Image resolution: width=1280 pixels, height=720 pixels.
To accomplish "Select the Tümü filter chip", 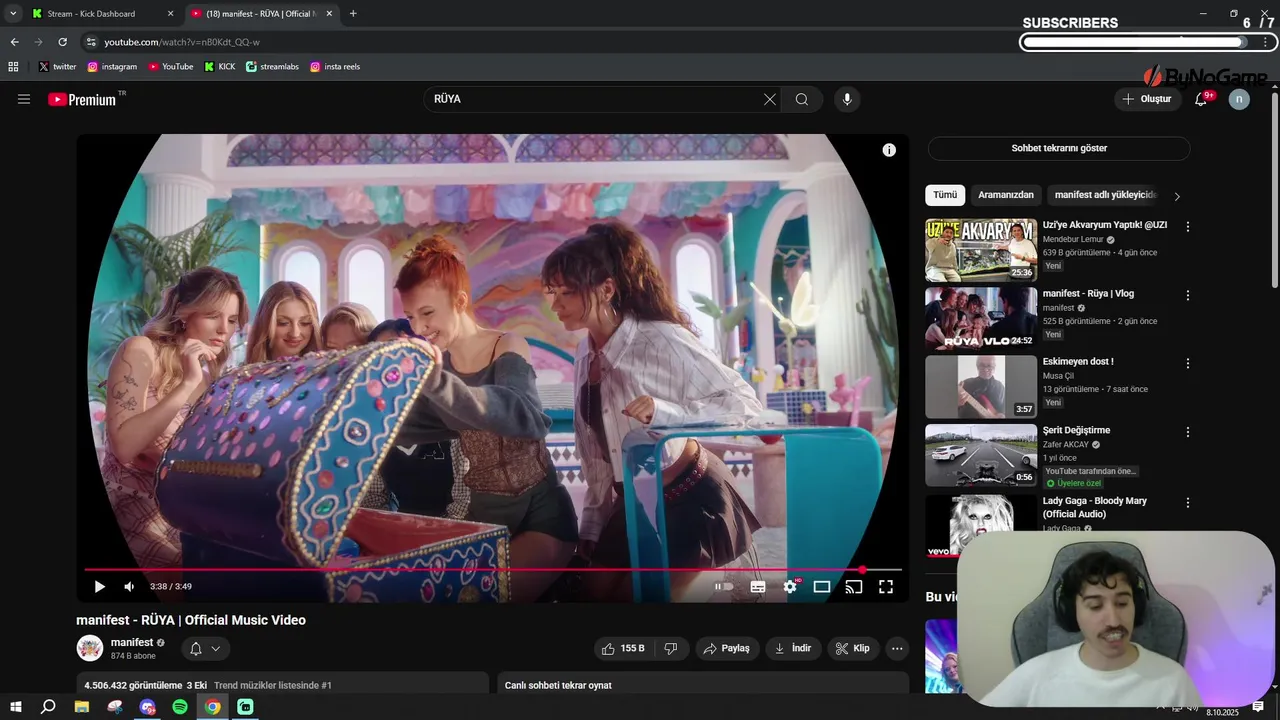I will 945,195.
